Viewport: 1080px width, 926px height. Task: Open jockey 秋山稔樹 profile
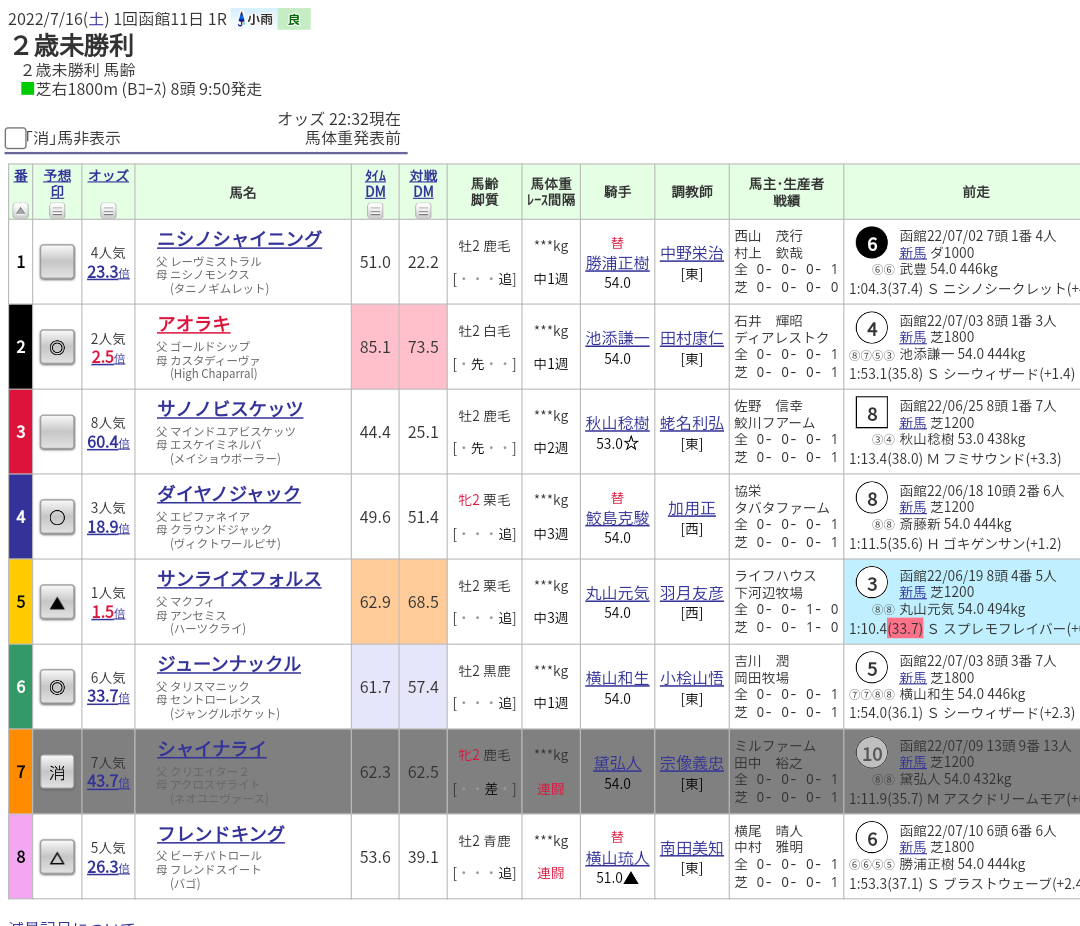617,423
